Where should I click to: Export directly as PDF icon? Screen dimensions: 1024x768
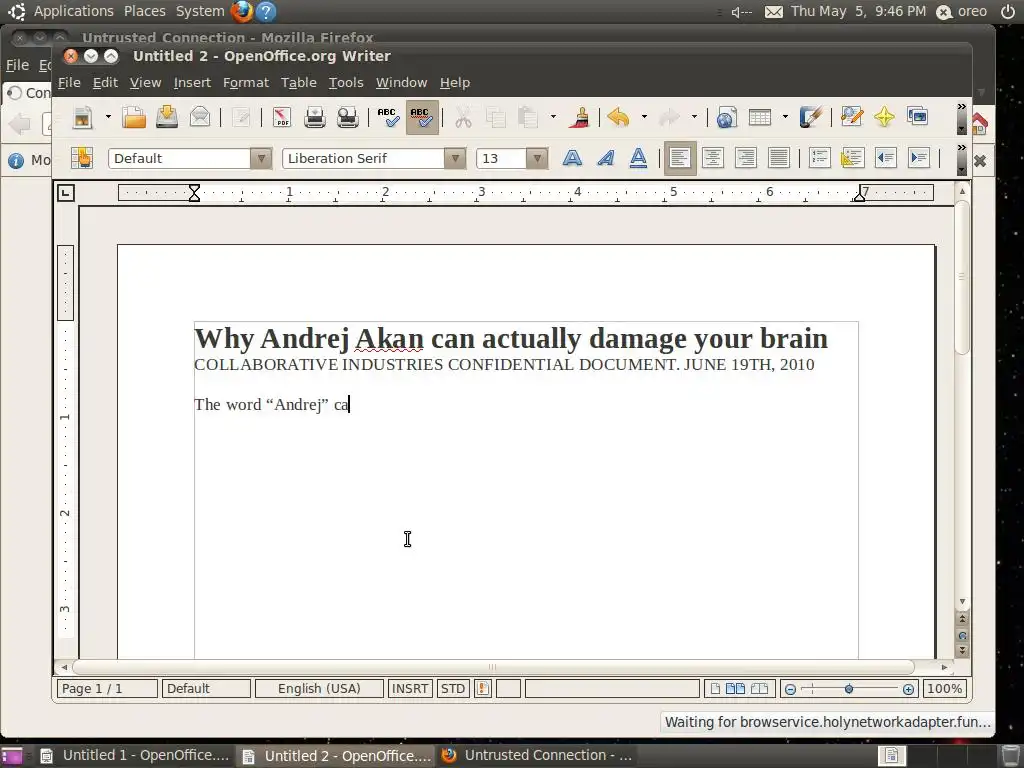281,118
